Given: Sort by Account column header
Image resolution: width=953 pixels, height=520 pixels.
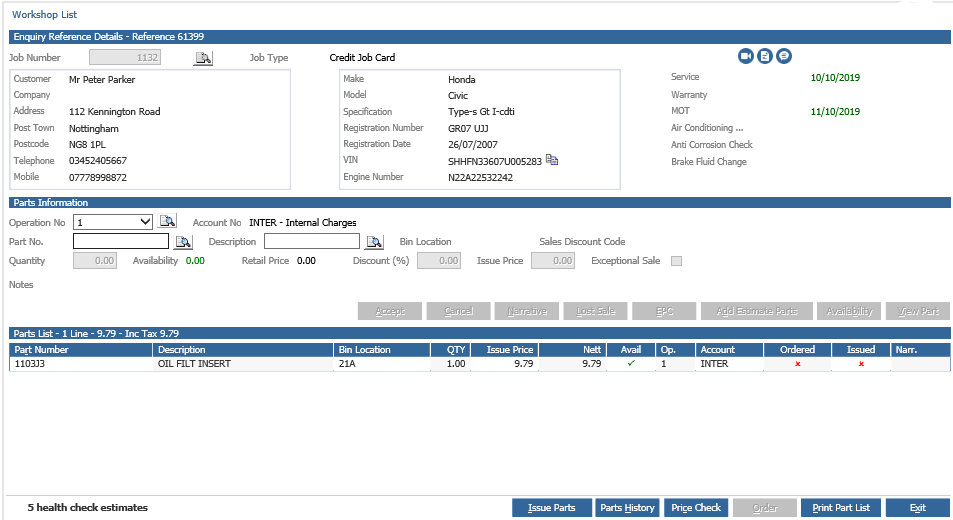Looking at the screenshot, I should (x=729, y=350).
